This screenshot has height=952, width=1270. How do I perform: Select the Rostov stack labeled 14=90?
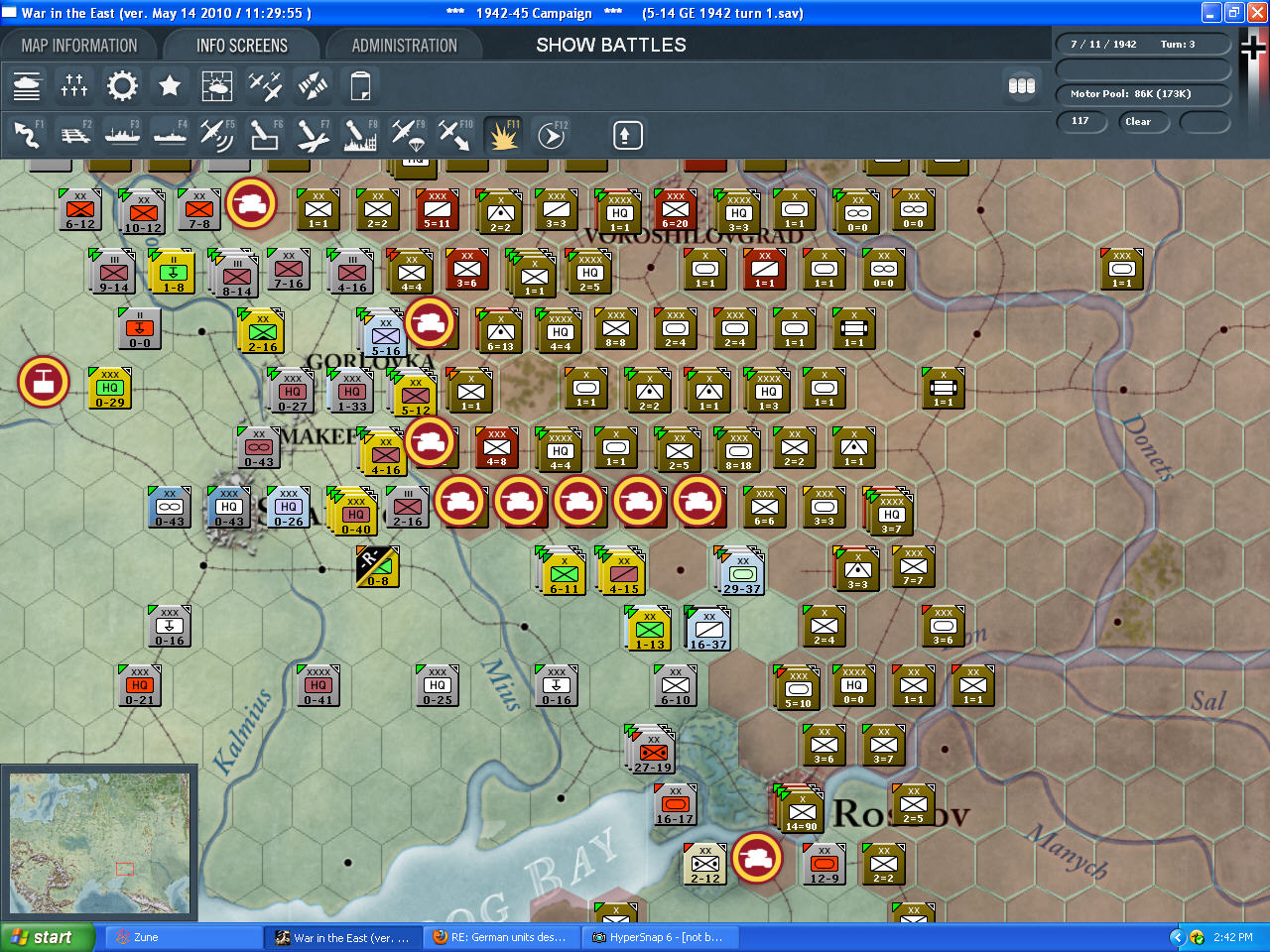800,808
